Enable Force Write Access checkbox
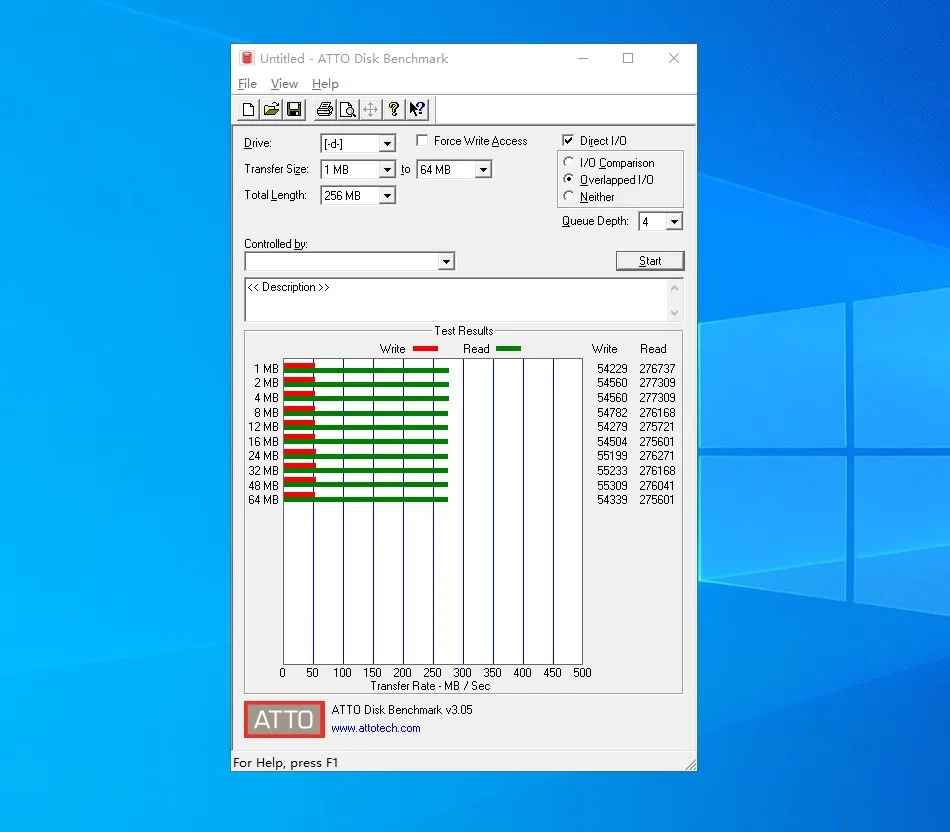 (x=422, y=141)
